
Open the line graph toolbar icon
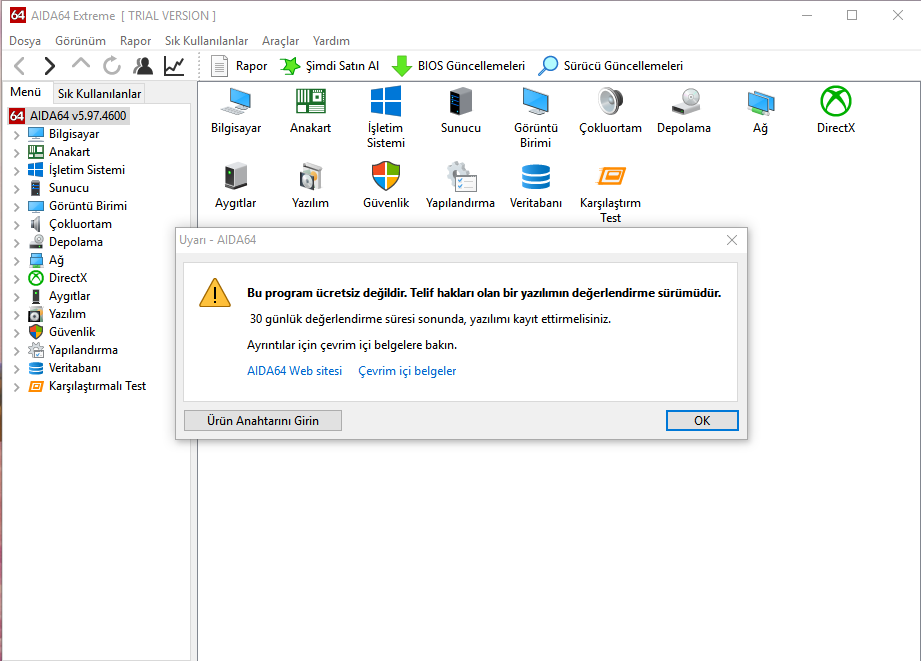tap(174, 66)
